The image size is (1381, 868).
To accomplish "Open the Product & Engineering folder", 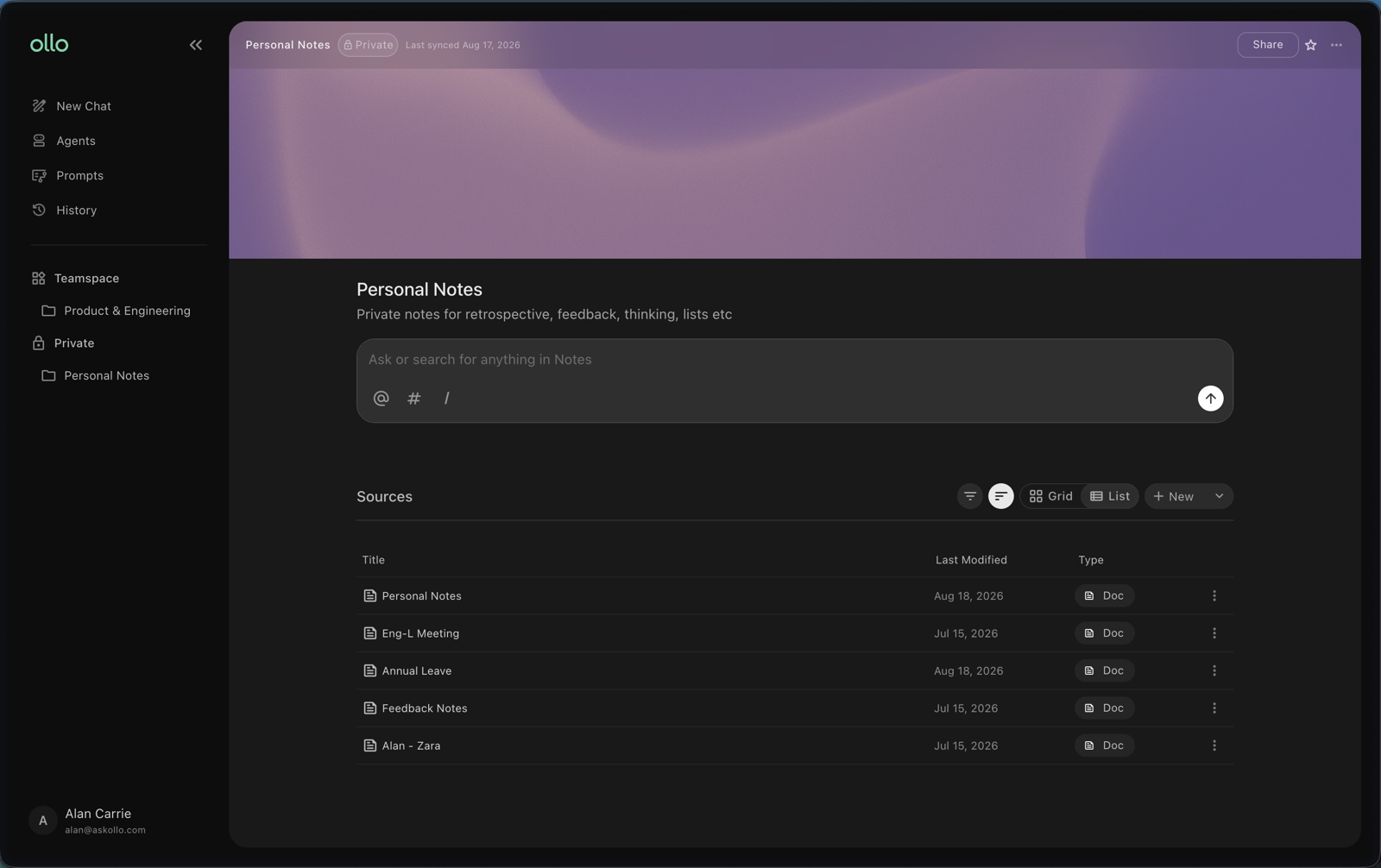I will click(116, 311).
